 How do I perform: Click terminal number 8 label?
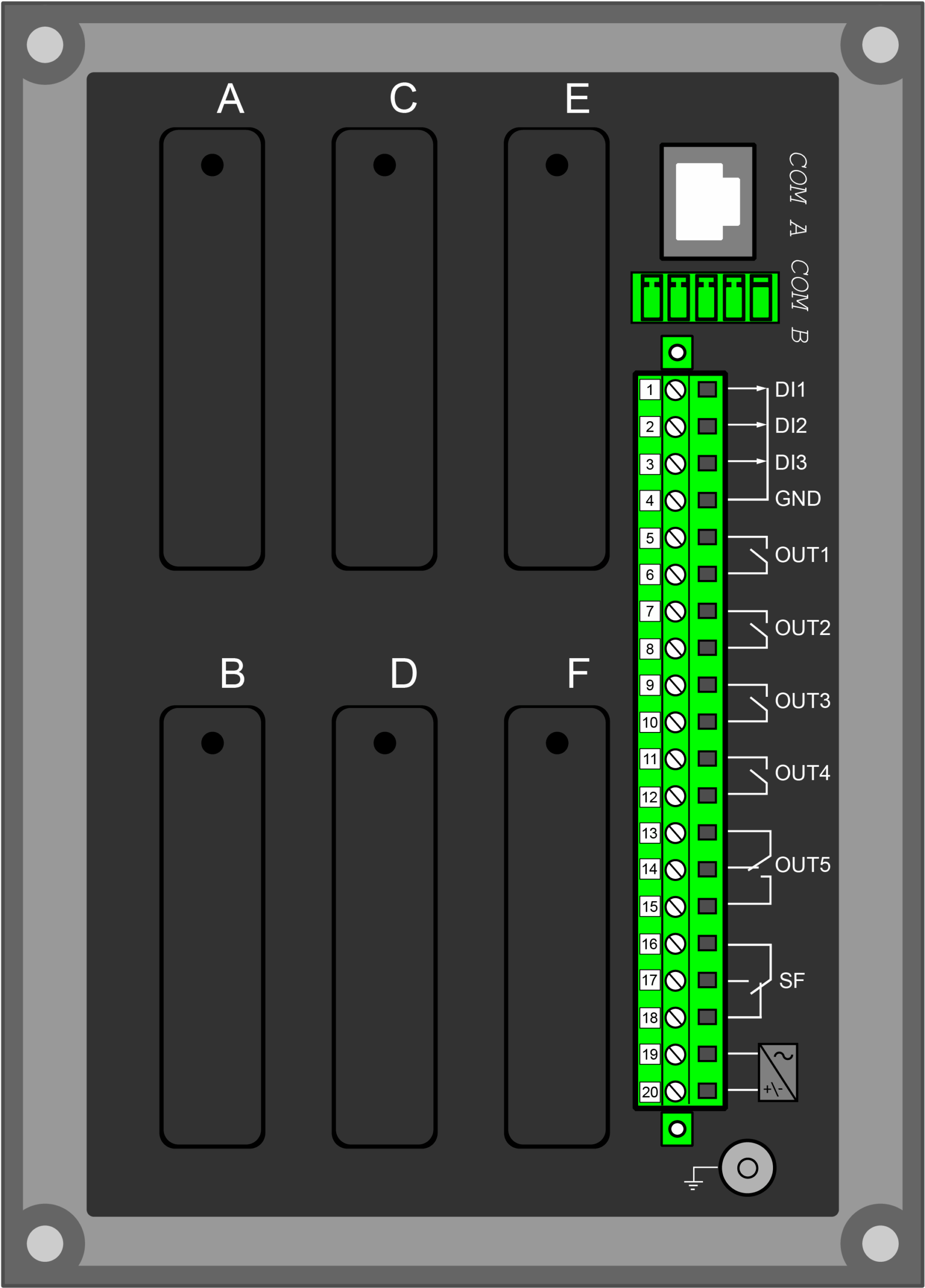(x=649, y=649)
